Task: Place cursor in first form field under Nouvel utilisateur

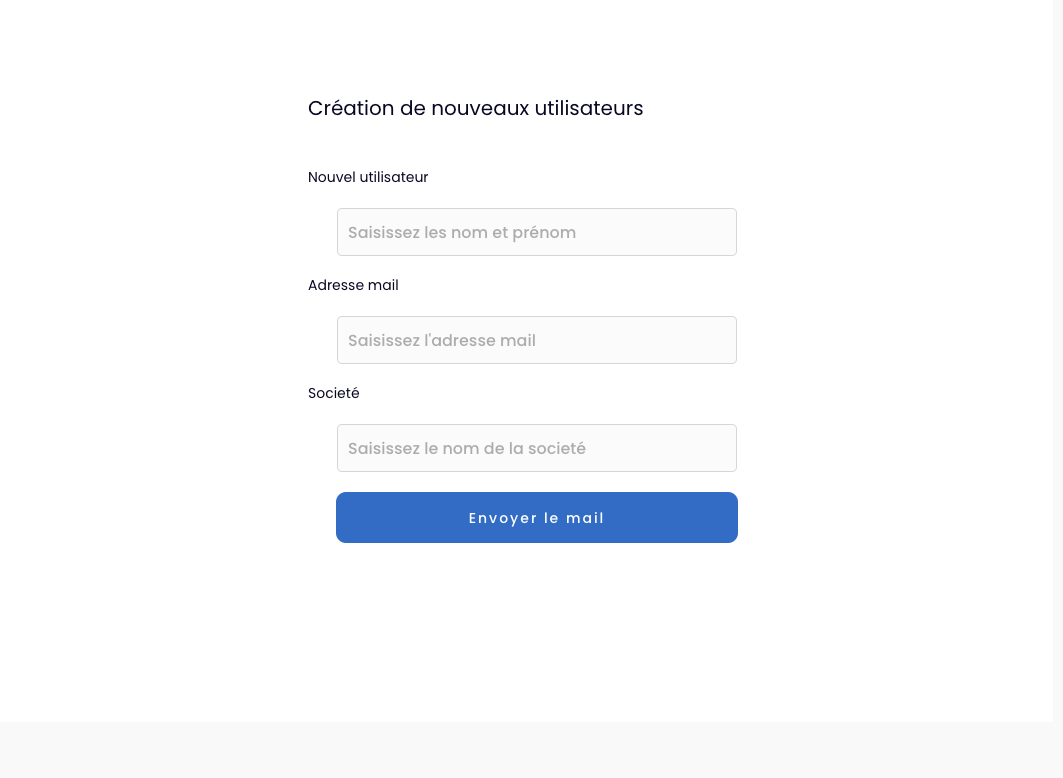Action: click(x=536, y=232)
